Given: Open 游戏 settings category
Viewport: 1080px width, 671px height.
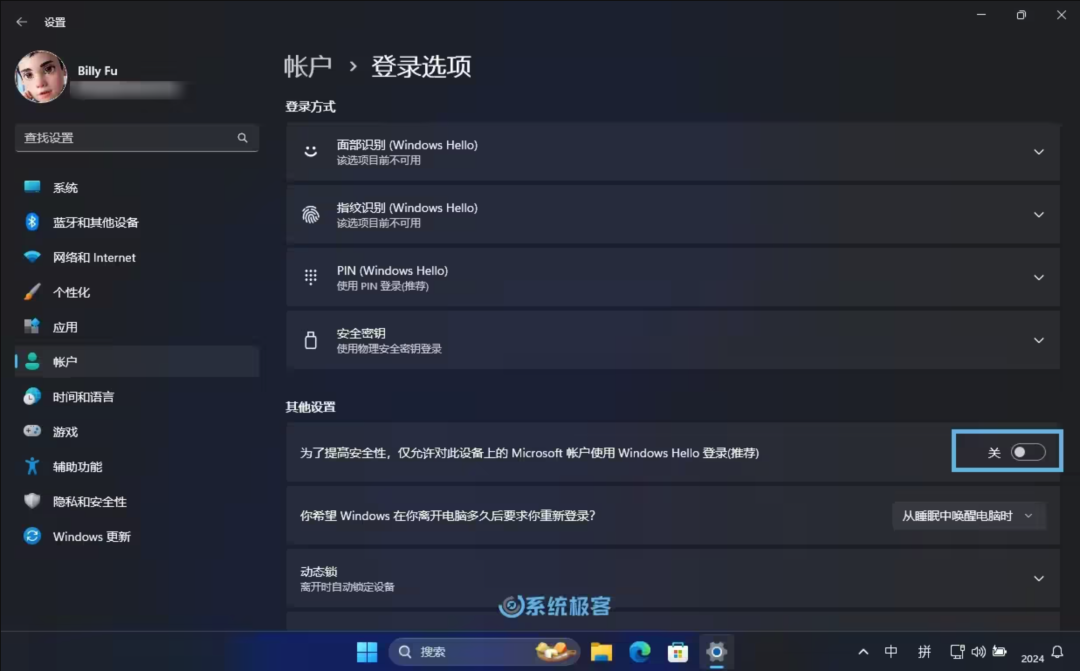Looking at the screenshot, I should (x=136, y=431).
